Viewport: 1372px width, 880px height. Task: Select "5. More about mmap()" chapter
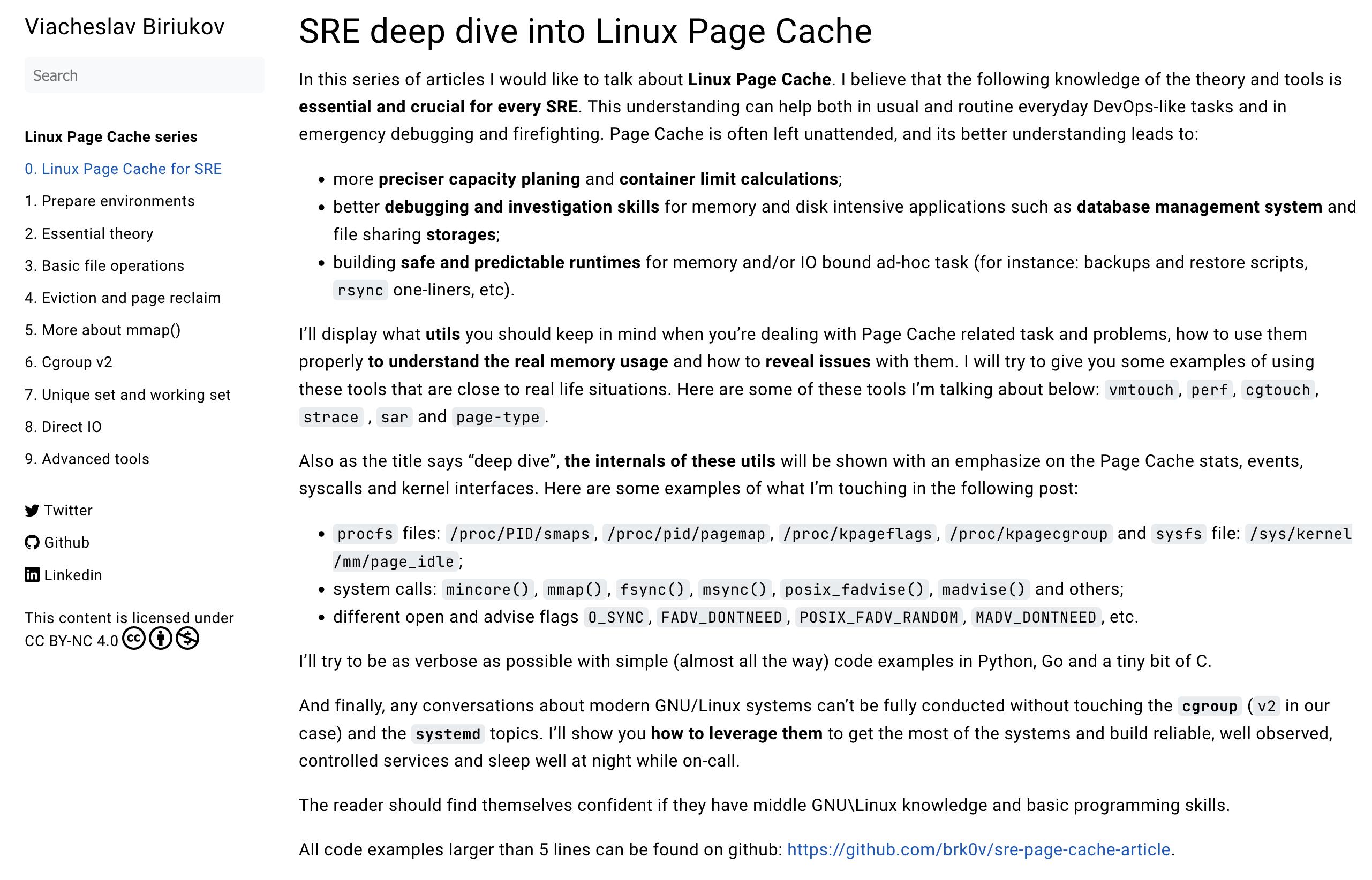[103, 330]
